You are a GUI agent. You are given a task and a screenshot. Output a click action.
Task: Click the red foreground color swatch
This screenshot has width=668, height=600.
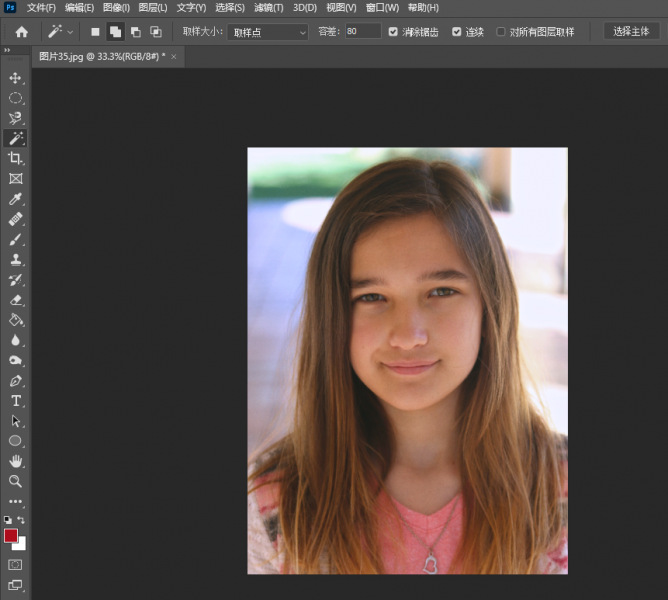pos(10,535)
